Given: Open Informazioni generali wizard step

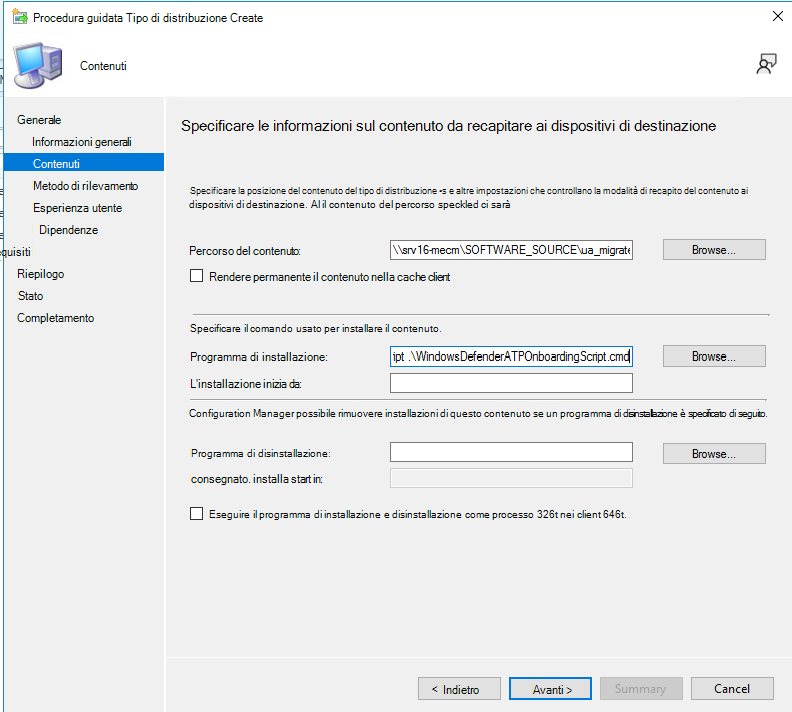Looking at the screenshot, I should tap(82, 142).
